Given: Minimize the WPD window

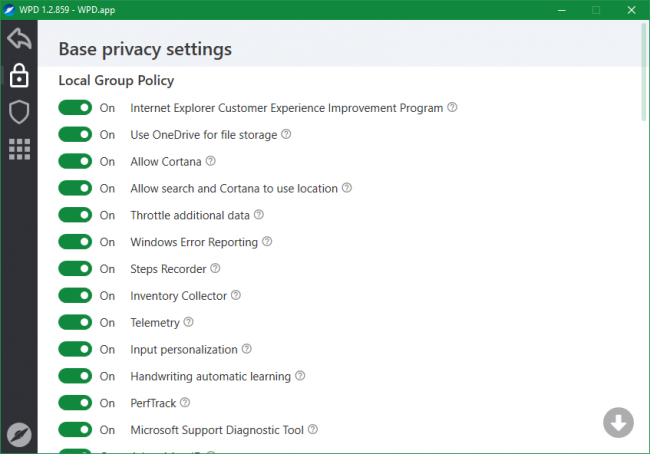Looking at the screenshot, I should 562,10.
